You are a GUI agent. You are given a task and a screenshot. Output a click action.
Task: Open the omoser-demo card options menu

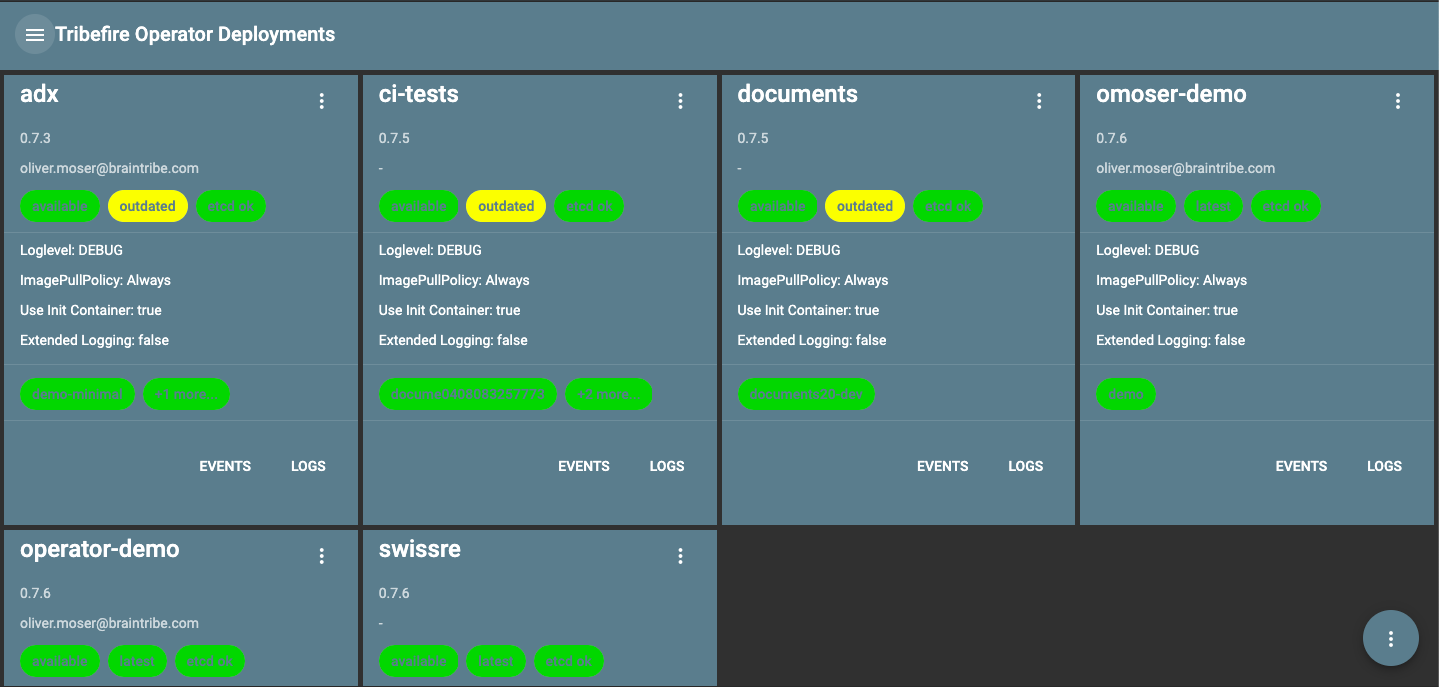(x=1398, y=101)
